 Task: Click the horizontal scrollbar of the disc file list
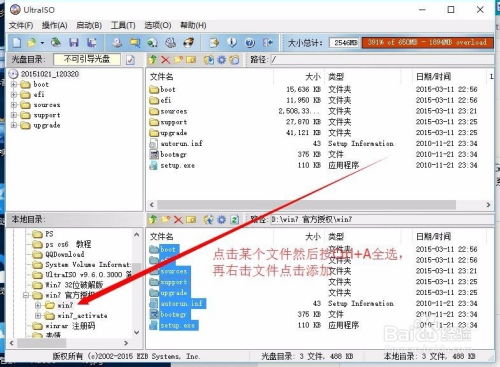[x=320, y=204]
